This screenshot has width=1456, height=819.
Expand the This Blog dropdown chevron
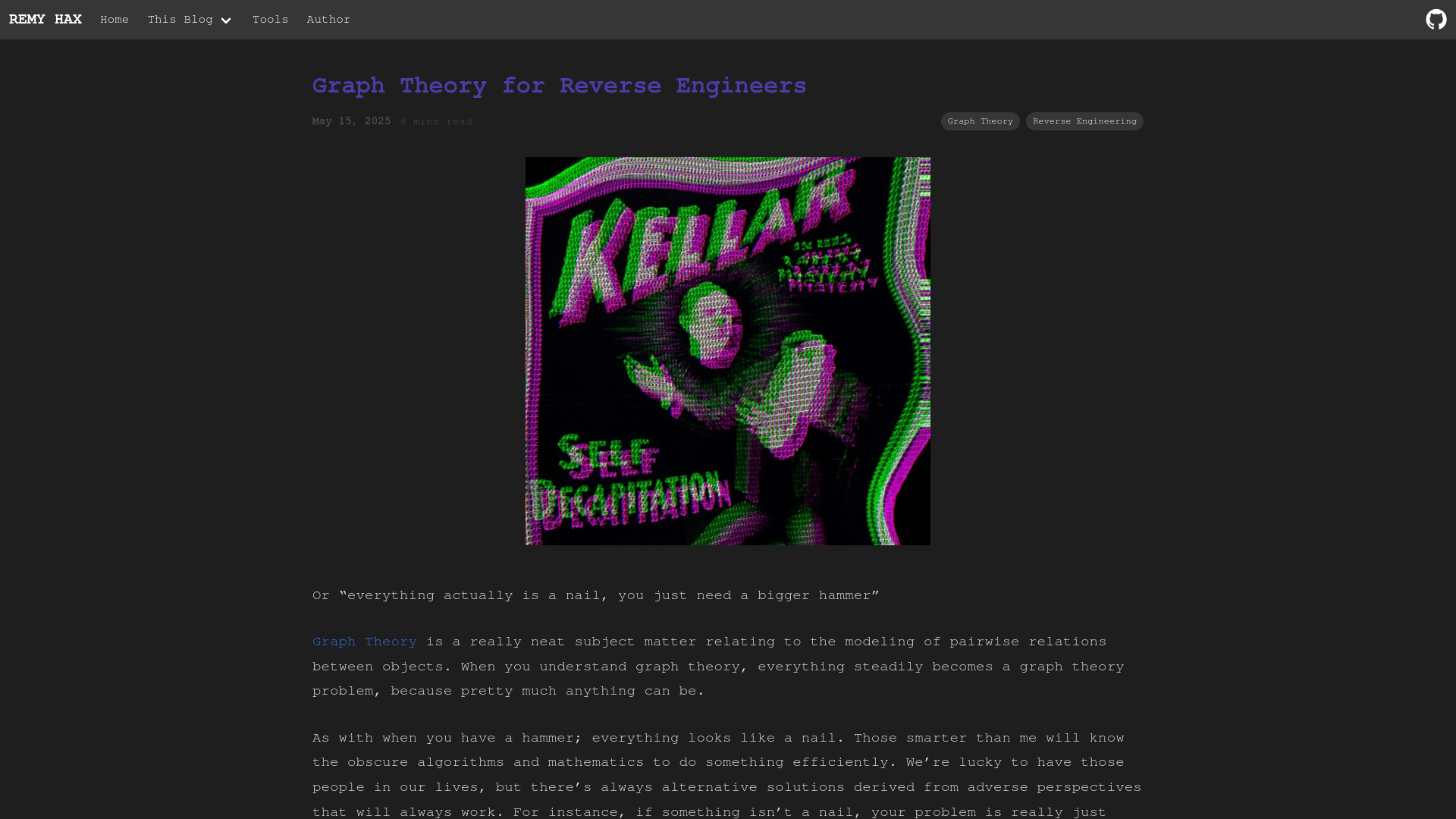tap(226, 20)
